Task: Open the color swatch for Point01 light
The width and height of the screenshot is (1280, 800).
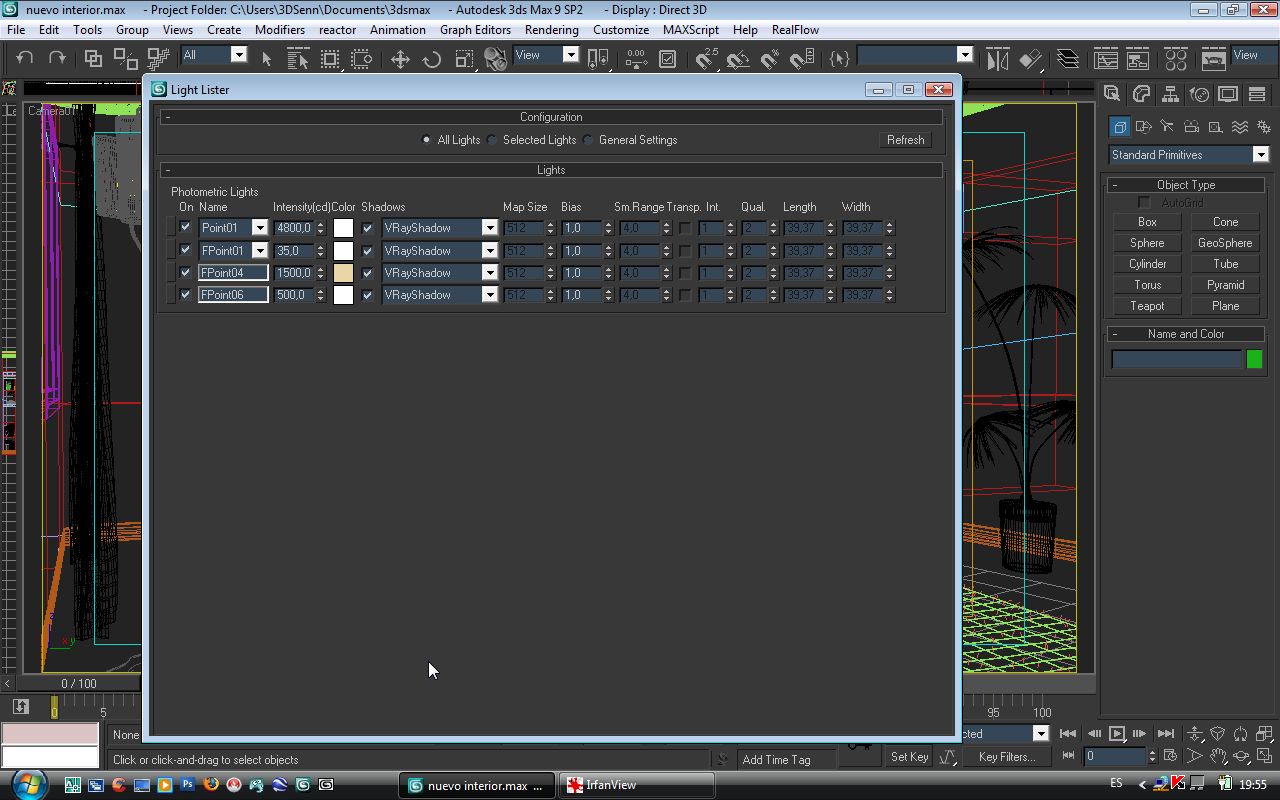Action: (x=343, y=228)
